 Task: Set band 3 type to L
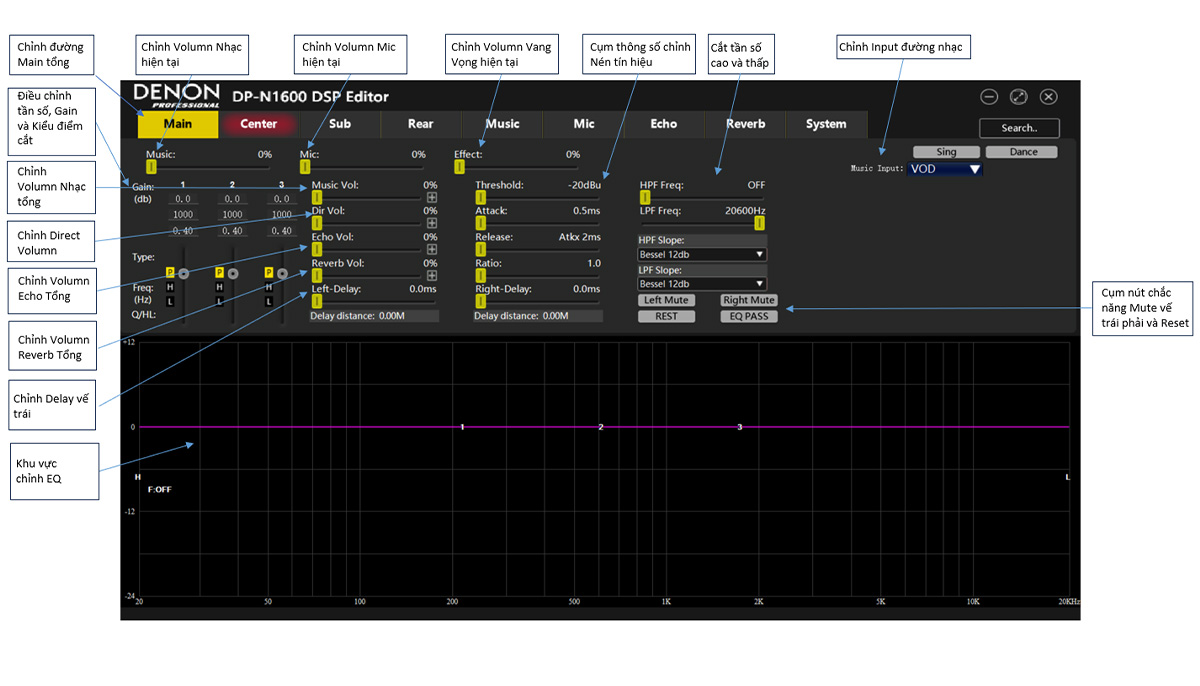[269, 302]
